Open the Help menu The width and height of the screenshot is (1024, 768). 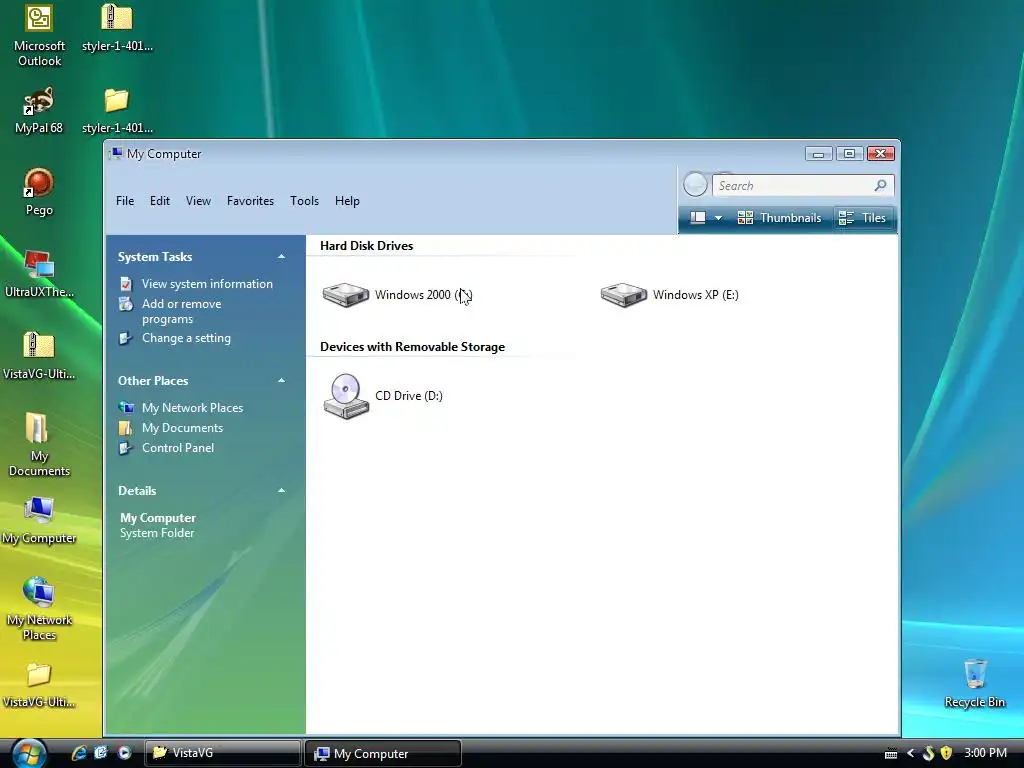(347, 201)
